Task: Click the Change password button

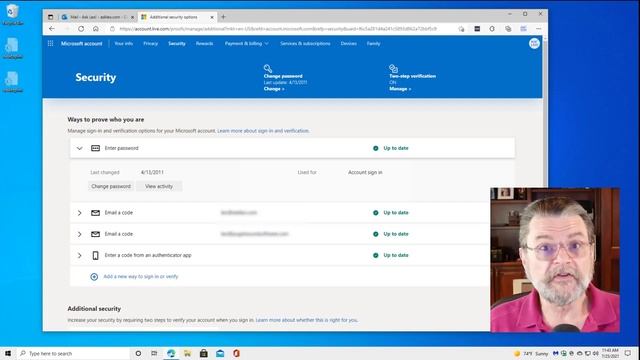Action: click(x=111, y=187)
